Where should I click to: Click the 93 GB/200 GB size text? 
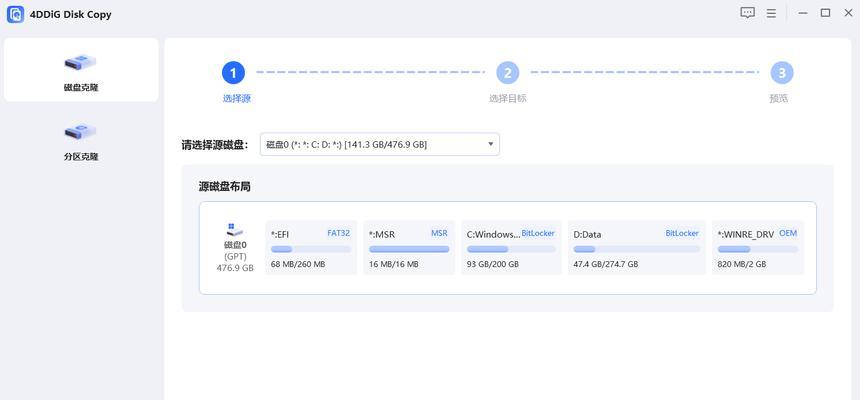[493, 264]
